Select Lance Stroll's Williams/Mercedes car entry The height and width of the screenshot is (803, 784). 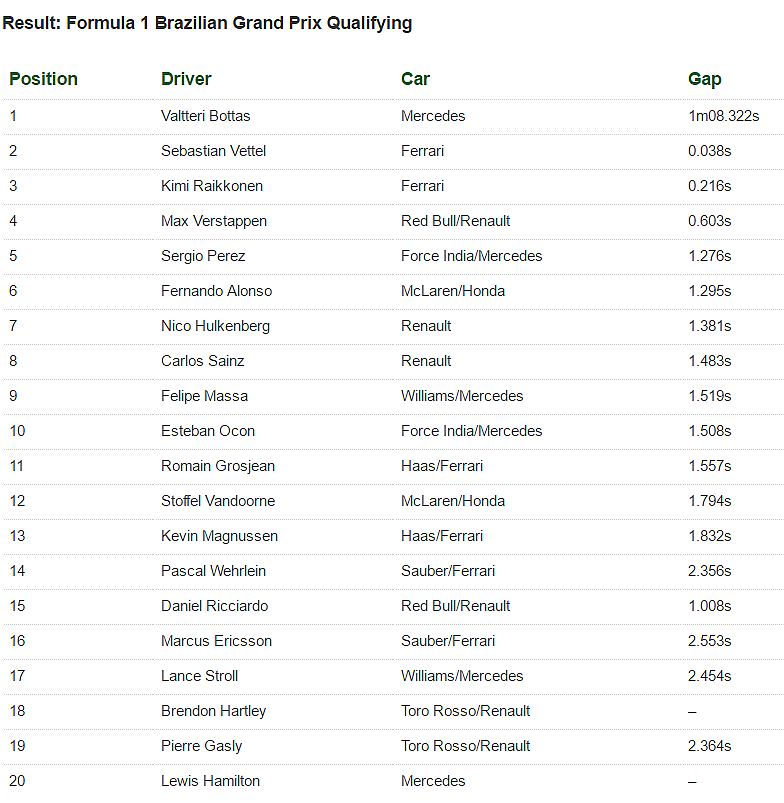462,676
